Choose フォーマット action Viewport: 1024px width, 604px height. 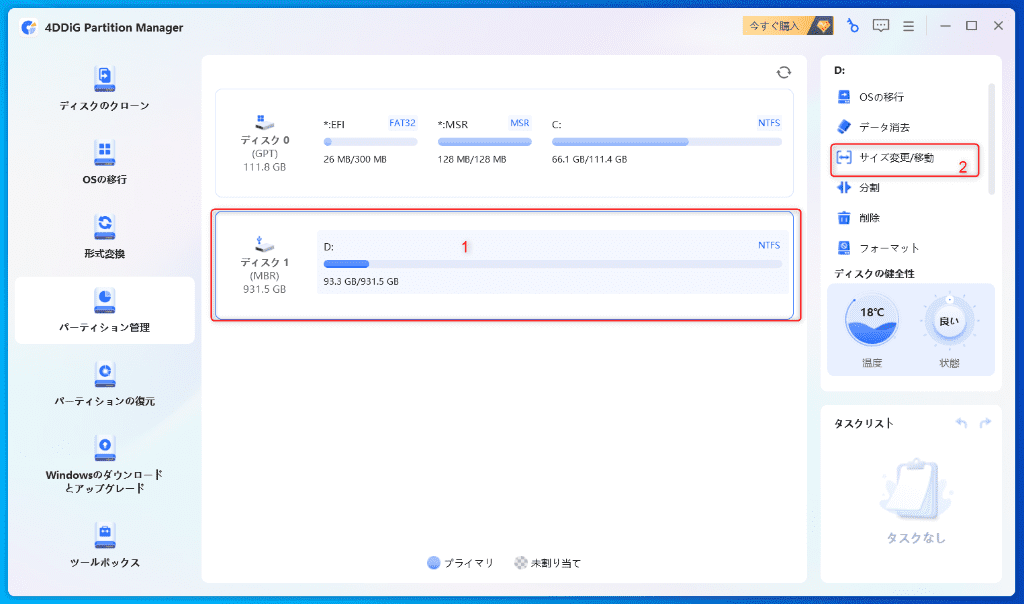[x=878, y=248]
